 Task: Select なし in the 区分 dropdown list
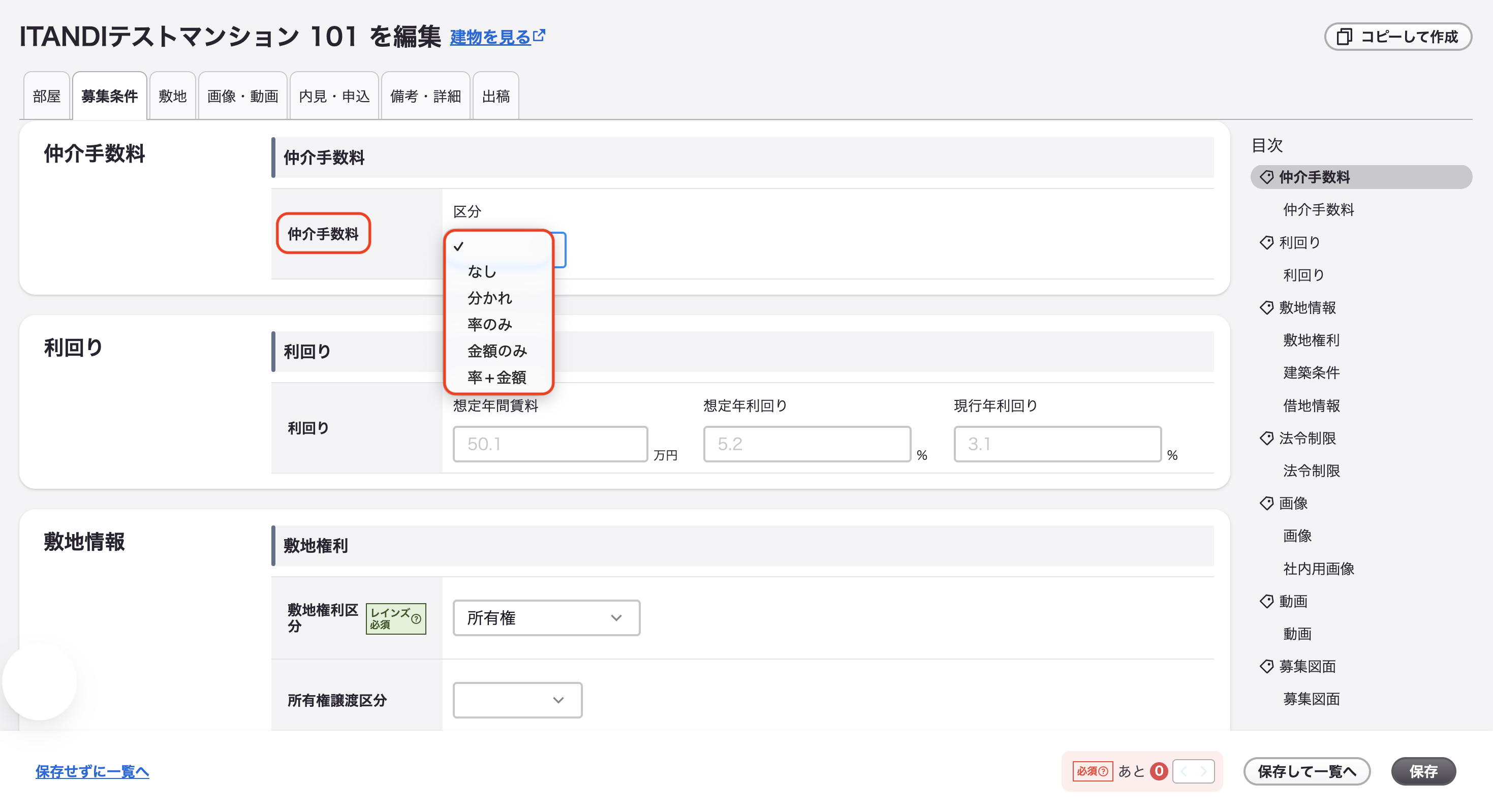click(499, 271)
